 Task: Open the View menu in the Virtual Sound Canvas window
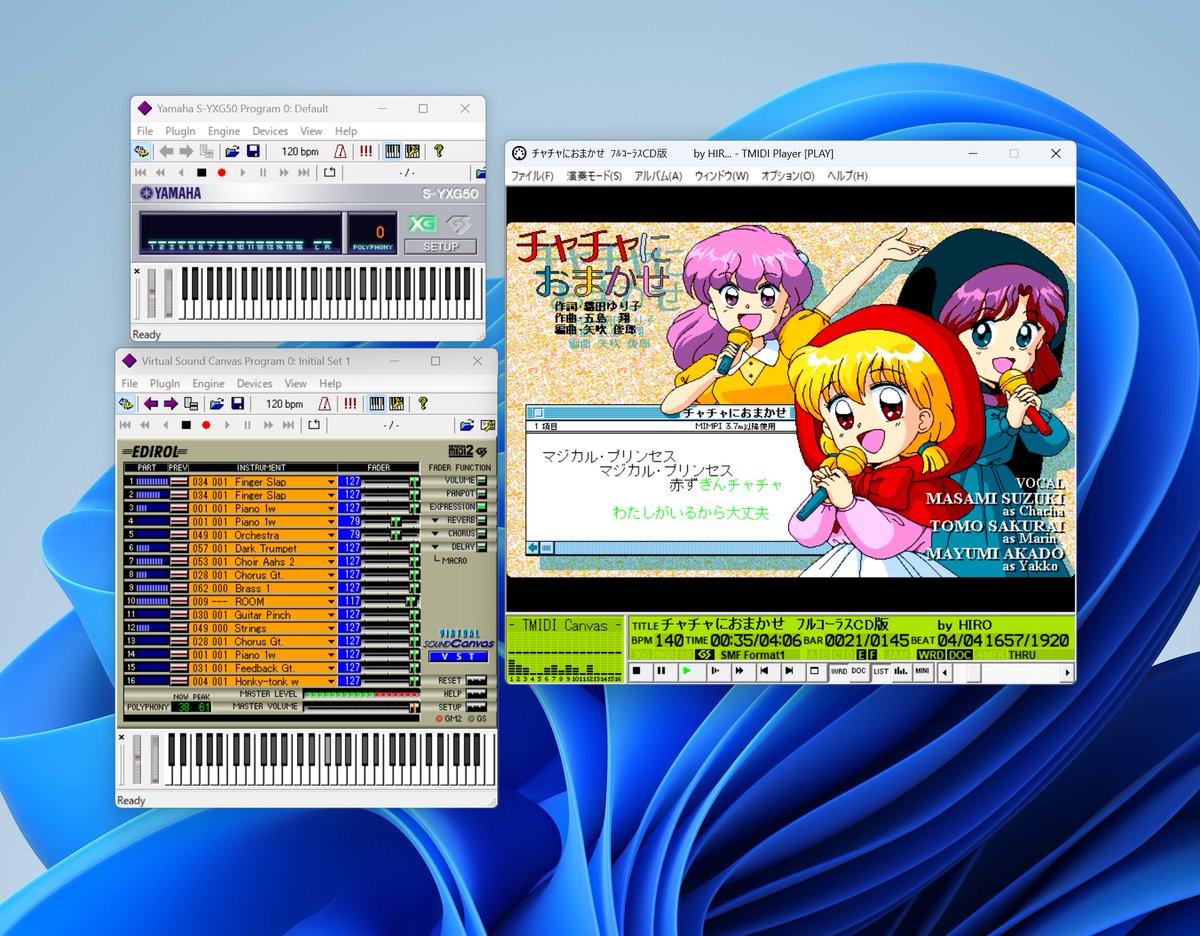click(x=296, y=383)
